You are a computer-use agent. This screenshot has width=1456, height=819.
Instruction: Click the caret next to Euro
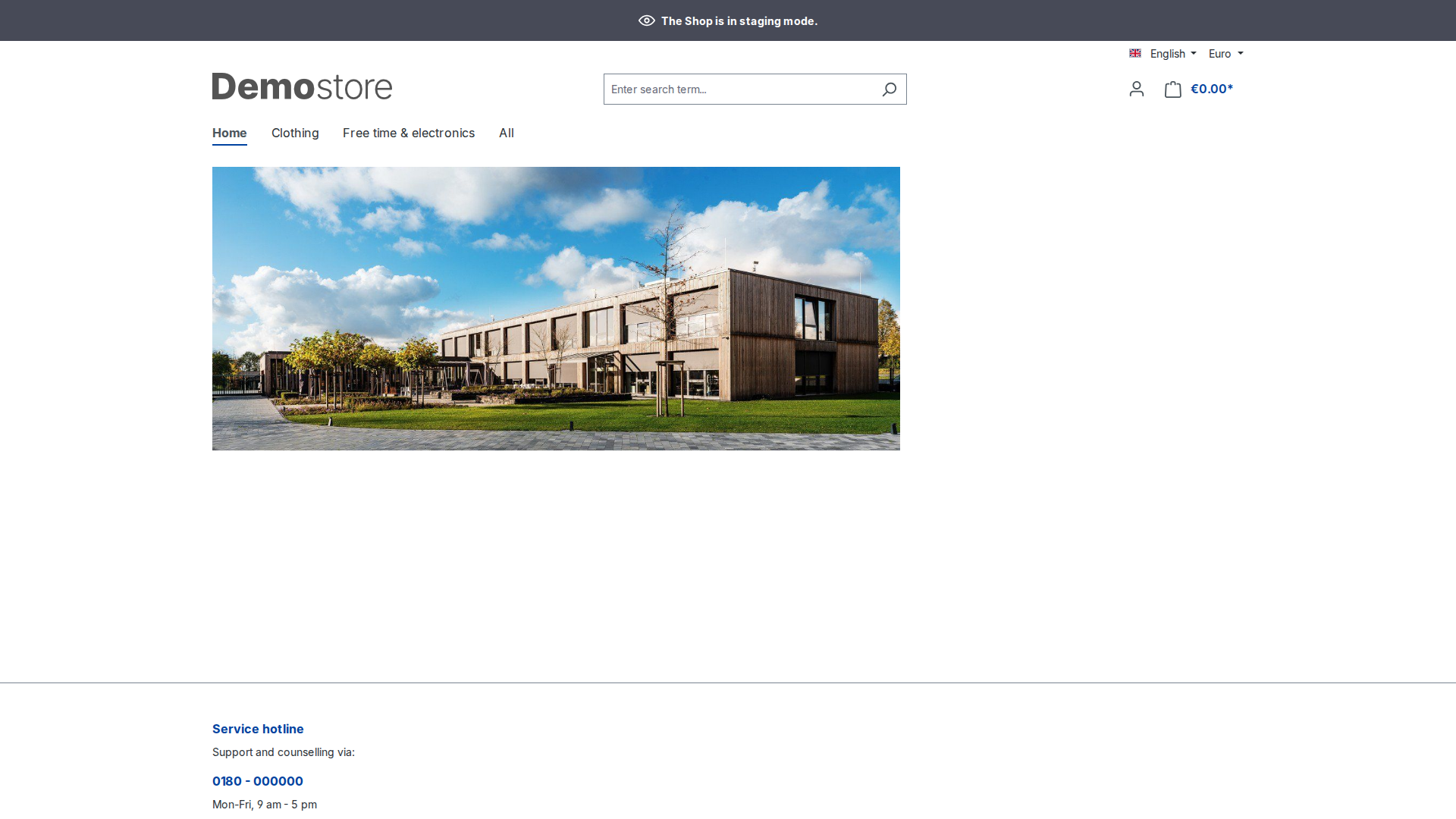coord(1241,53)
